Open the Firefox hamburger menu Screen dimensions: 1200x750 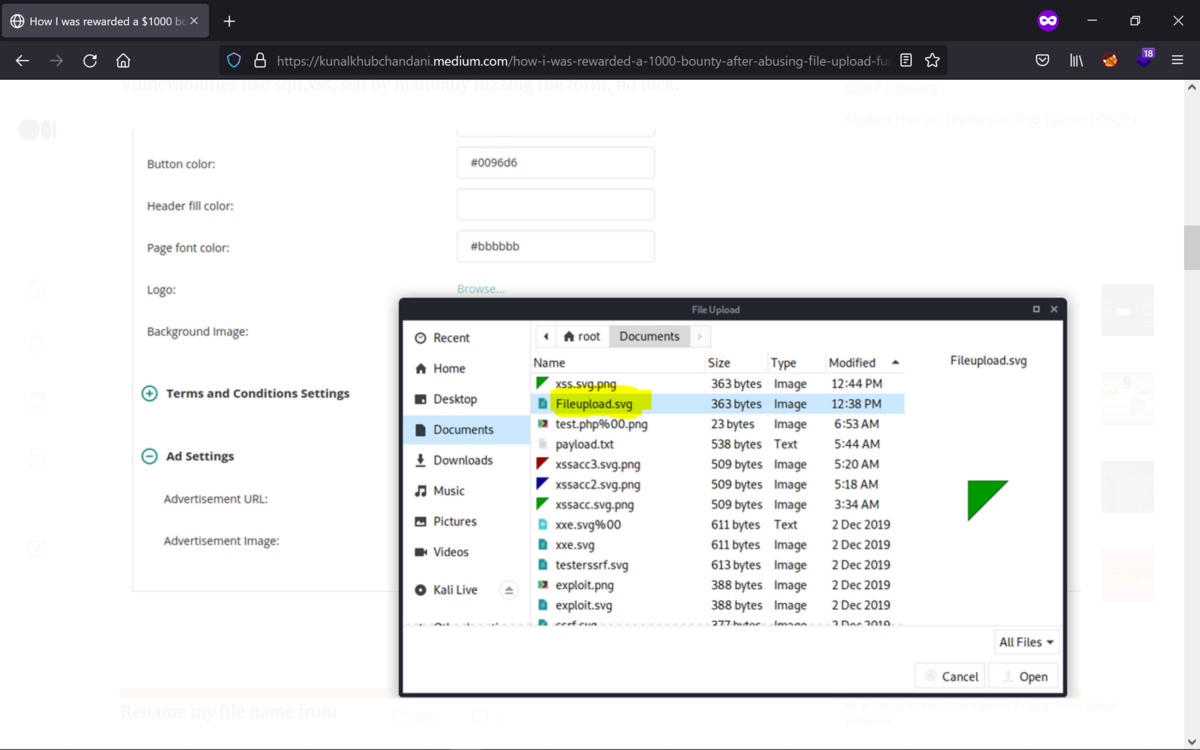coord(1177,61)
